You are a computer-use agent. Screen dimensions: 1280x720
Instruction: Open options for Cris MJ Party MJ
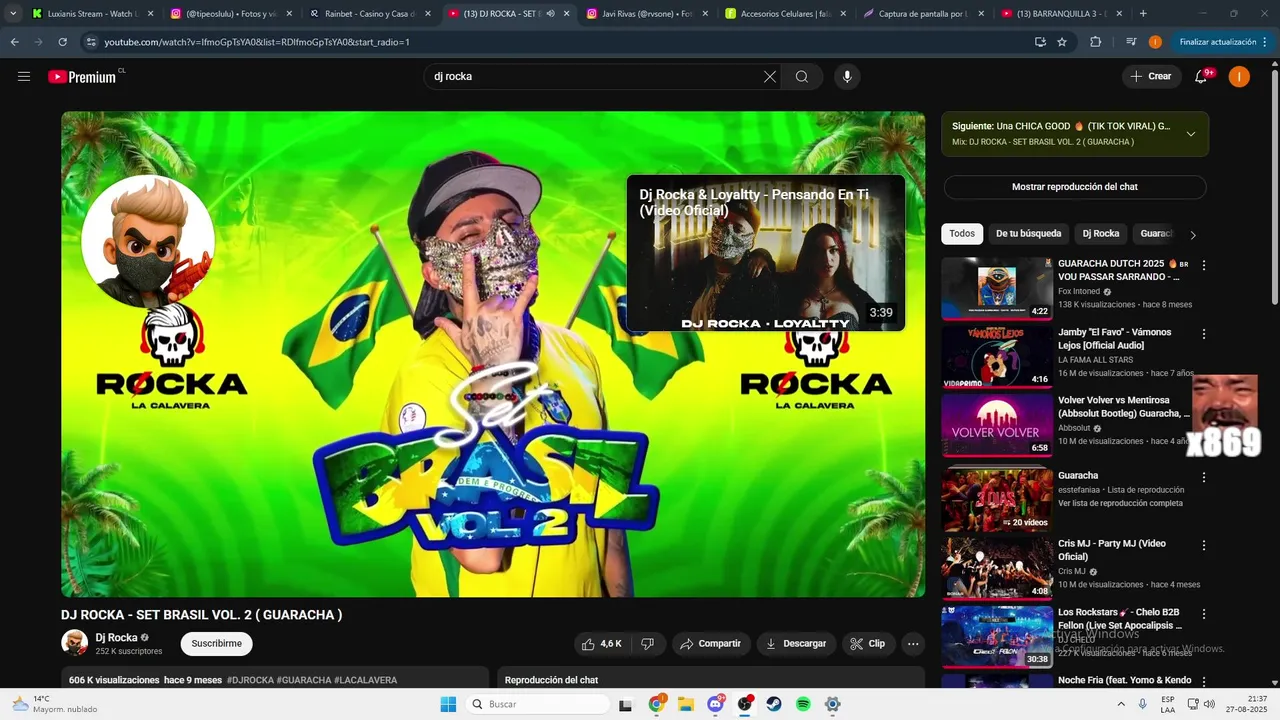click(1204, 545)
